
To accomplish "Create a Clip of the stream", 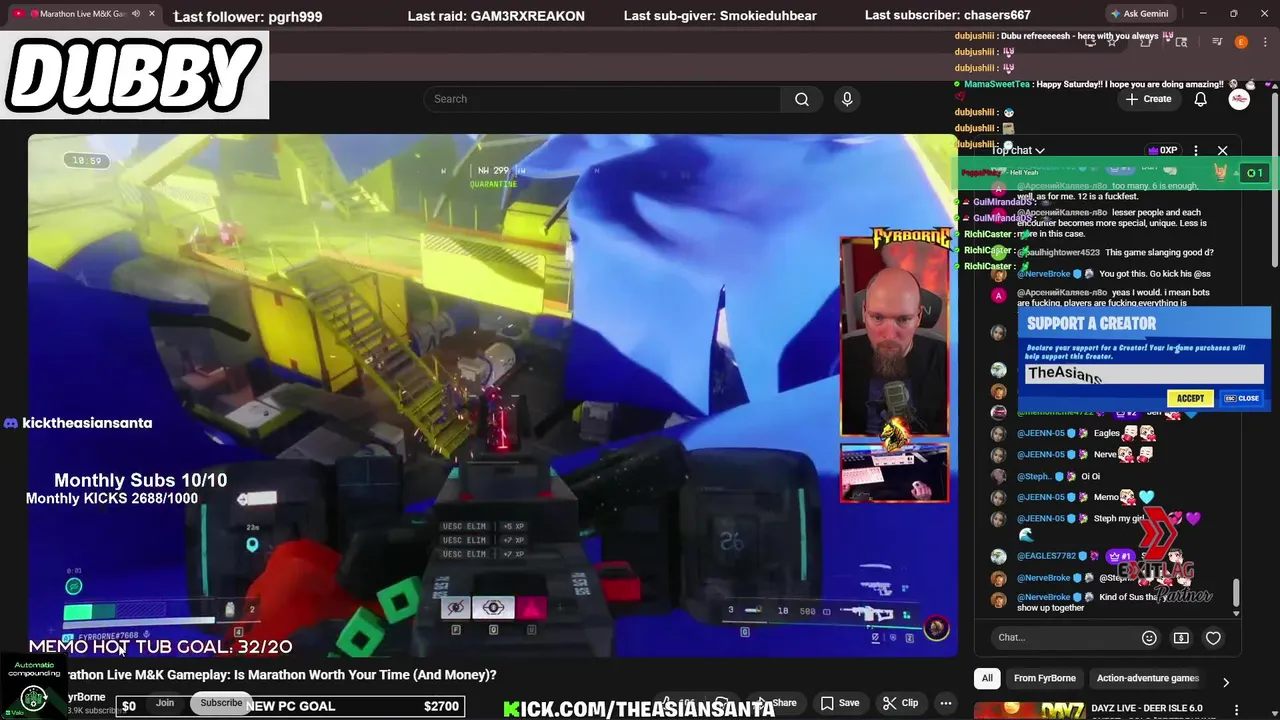I will click(x=900, y=703).
